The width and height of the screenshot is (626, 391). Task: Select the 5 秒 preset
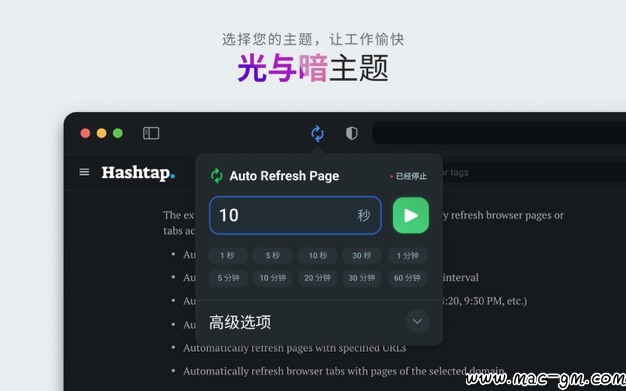[x=273, y=256]
